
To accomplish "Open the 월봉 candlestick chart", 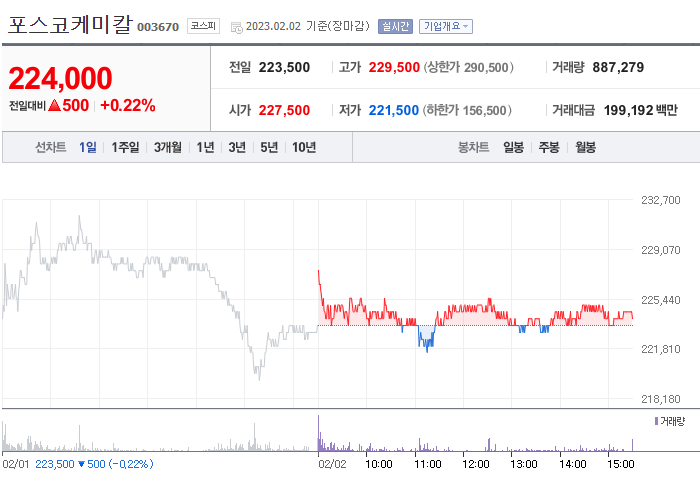I will [585, 147].
